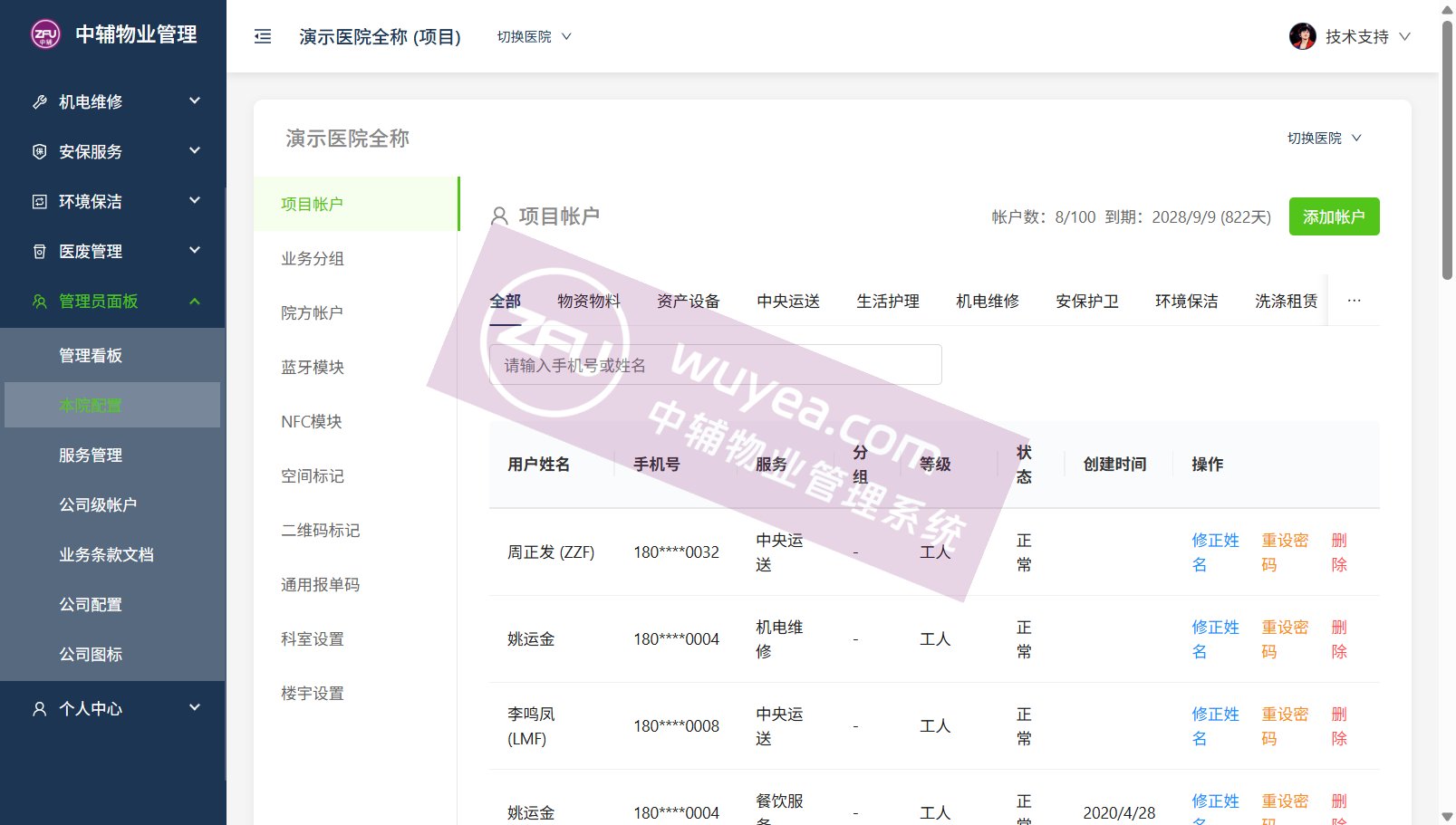Click the green 添加帐户 button

[x=1334, y=216]
